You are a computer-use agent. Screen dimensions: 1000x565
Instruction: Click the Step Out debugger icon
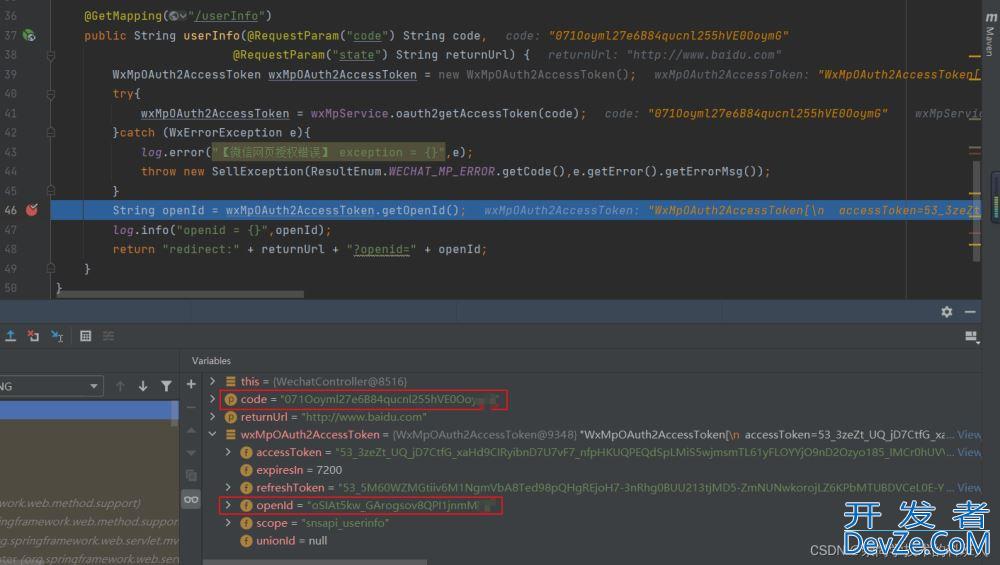coord(10,336)
